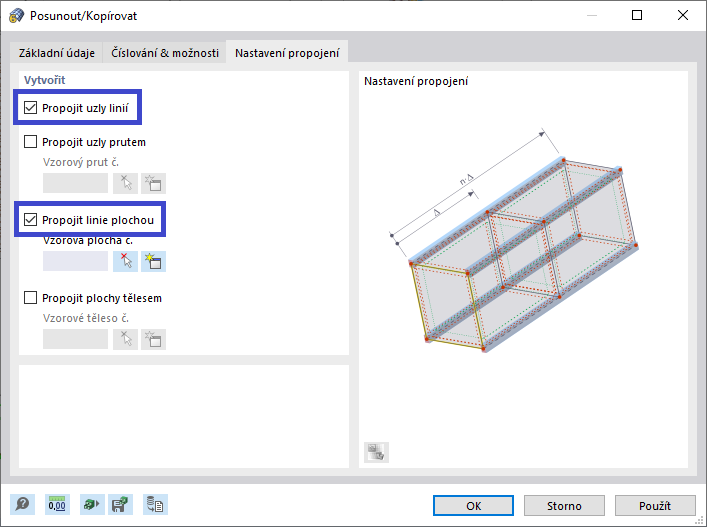
Task: Click new solid icon next to Vzorové těleso č.
Action: (x=153, y=339)
